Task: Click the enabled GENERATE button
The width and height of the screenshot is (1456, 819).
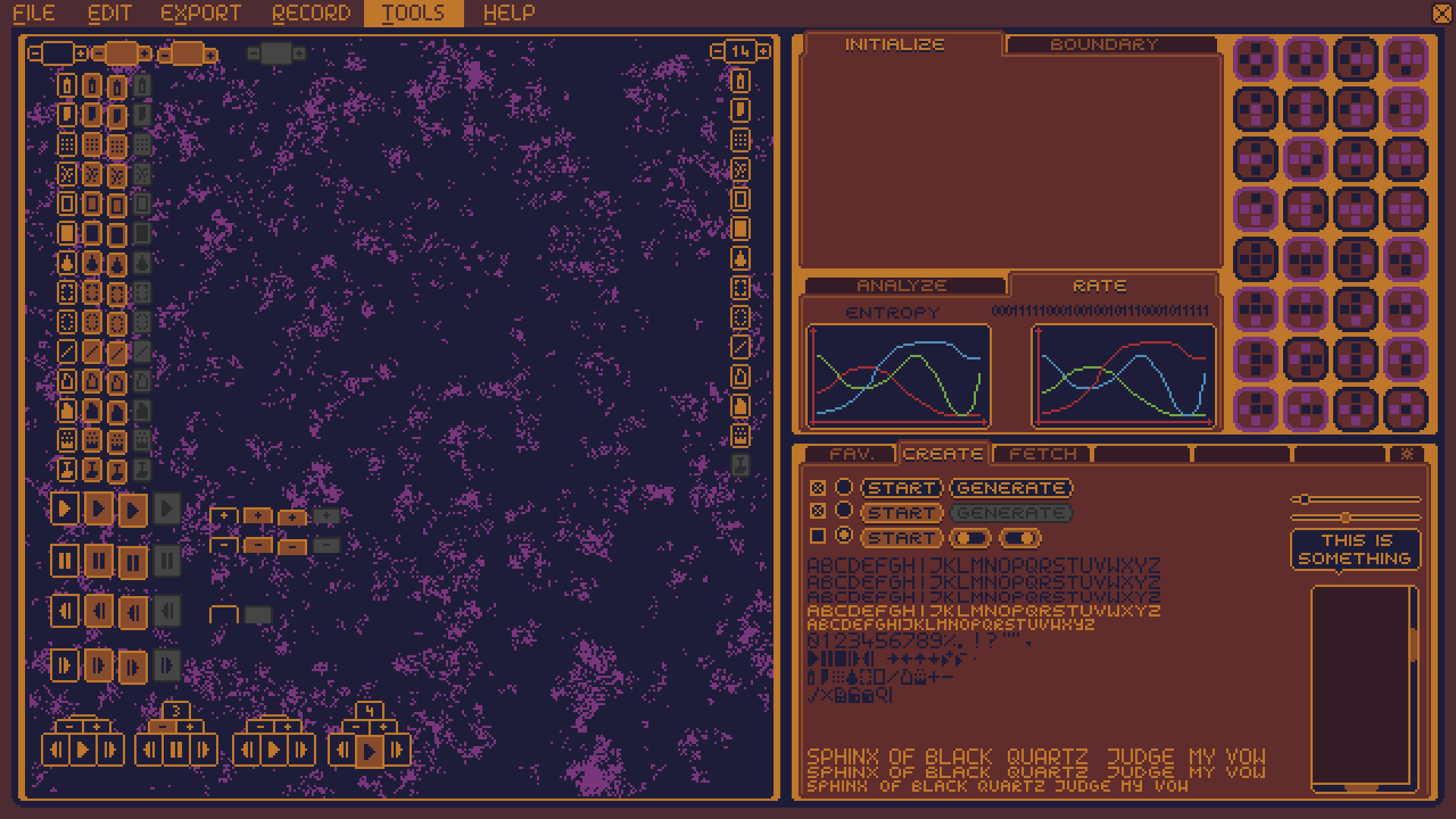Action: point(1011,488)
